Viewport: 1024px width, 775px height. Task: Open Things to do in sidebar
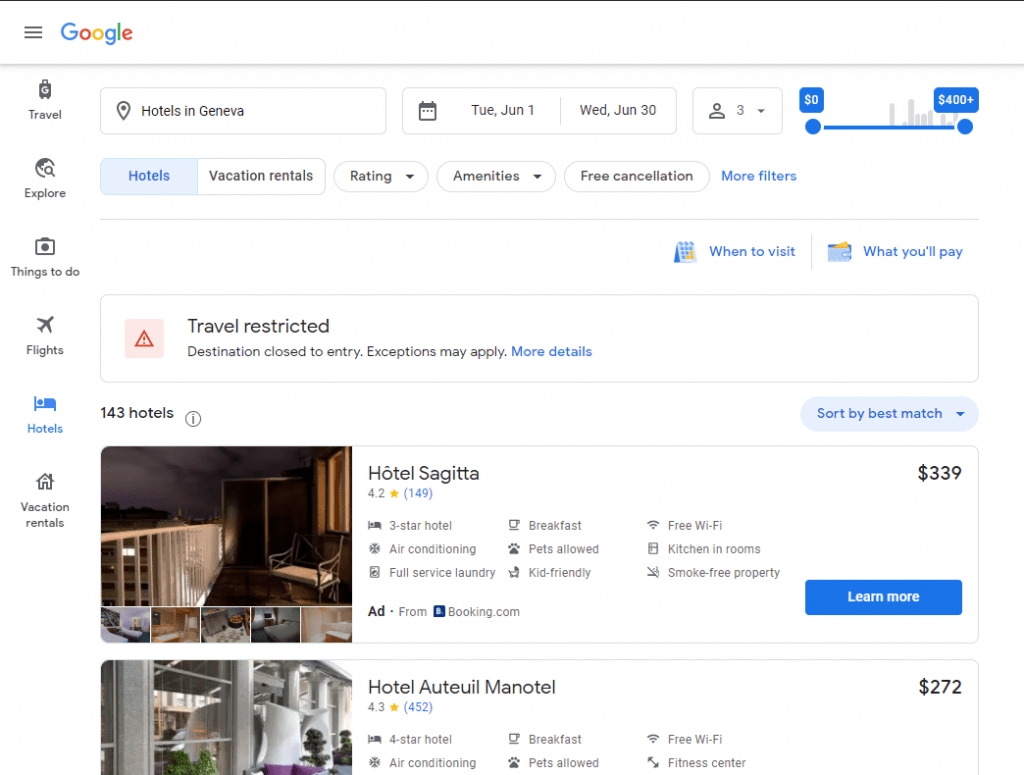pos(44,257)
